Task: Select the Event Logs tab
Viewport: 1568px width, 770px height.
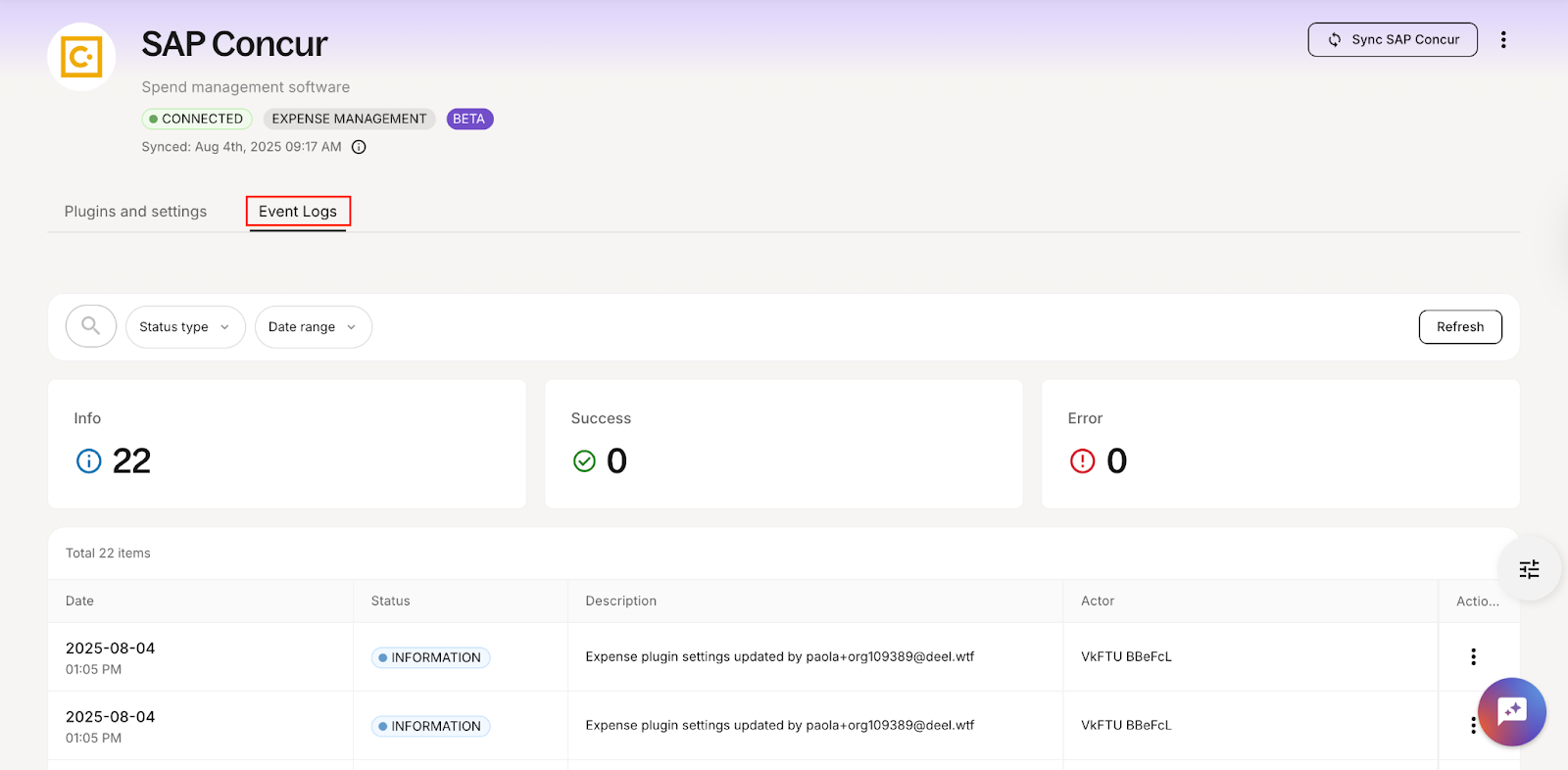Action: (298, 212)
